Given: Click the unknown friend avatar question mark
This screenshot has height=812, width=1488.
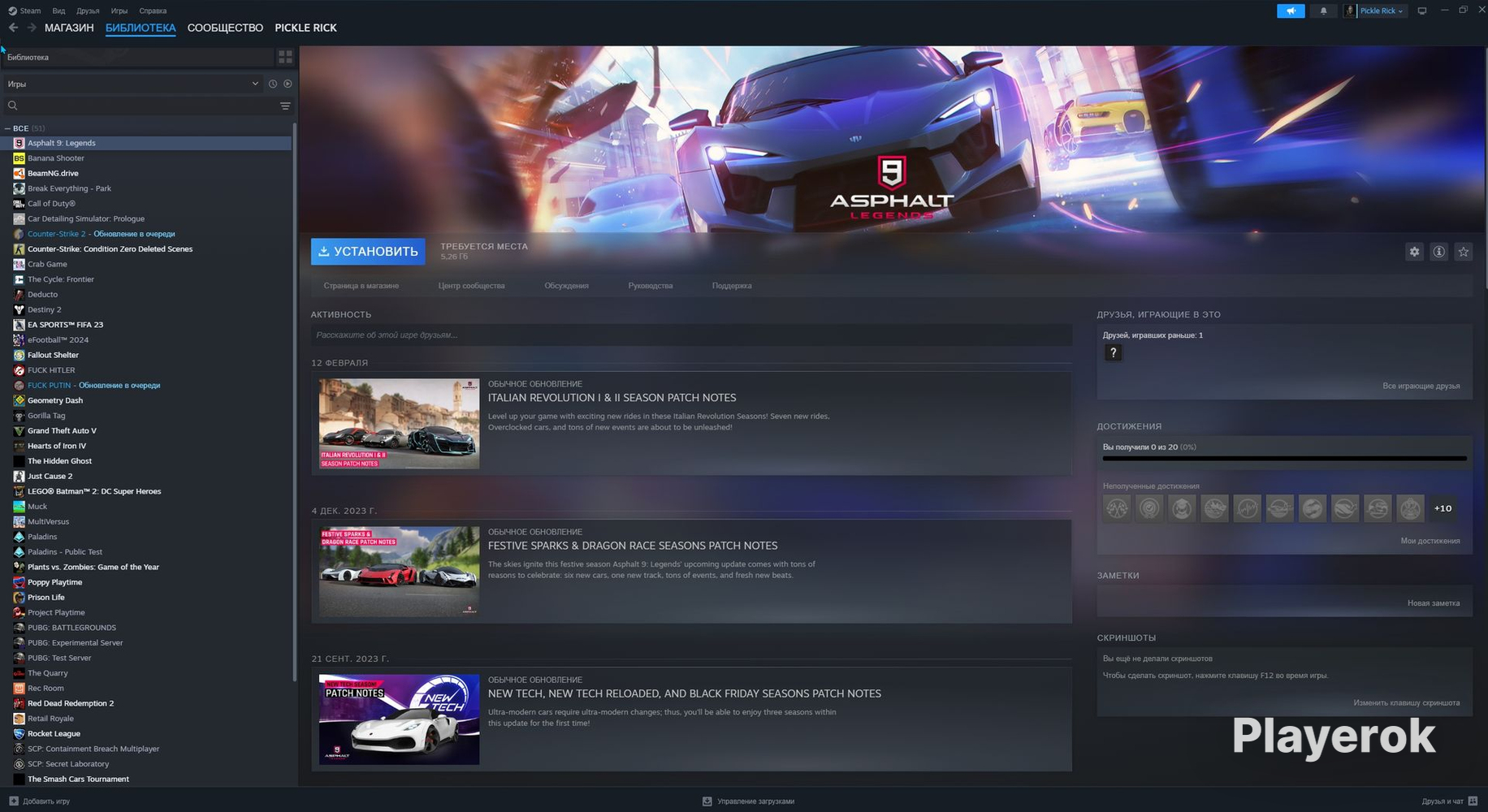Looking at the screenshot, I should tap(1113, 352).
